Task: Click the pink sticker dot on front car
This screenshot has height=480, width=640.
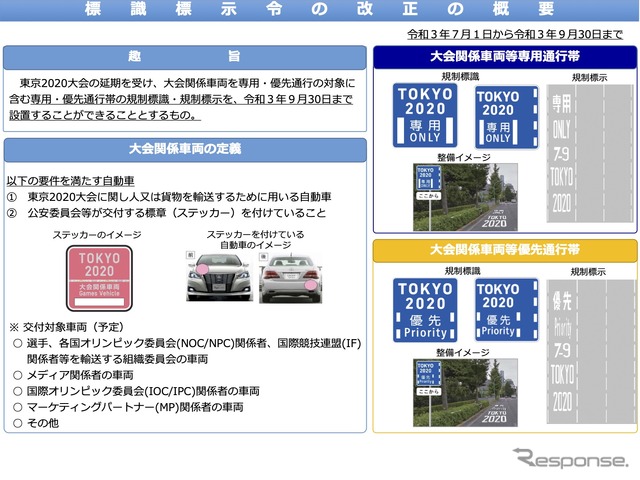Action: tap(202, 269)
